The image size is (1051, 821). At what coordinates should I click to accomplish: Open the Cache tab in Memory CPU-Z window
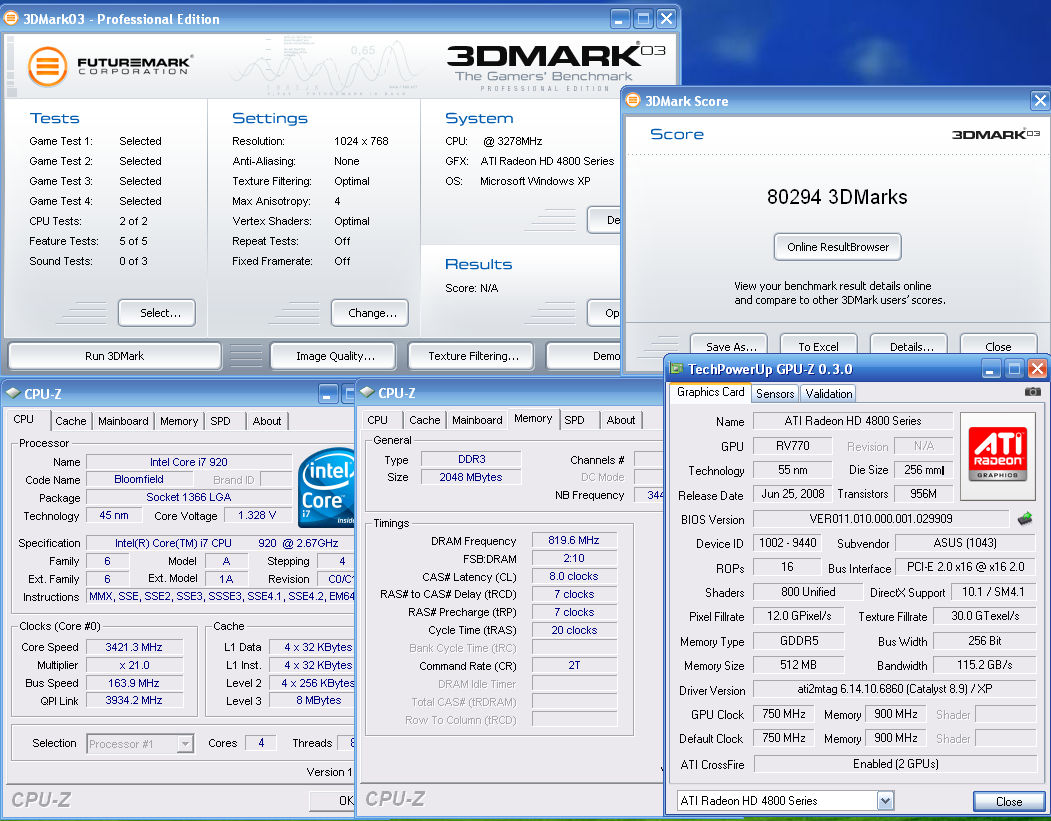click(x=424, y=420)
